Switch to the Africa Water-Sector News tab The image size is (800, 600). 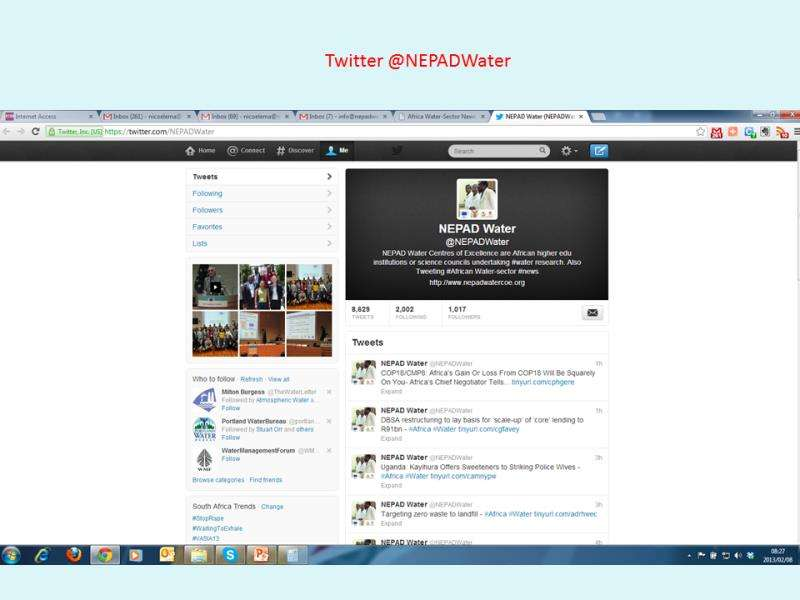(x=440, y=116)
